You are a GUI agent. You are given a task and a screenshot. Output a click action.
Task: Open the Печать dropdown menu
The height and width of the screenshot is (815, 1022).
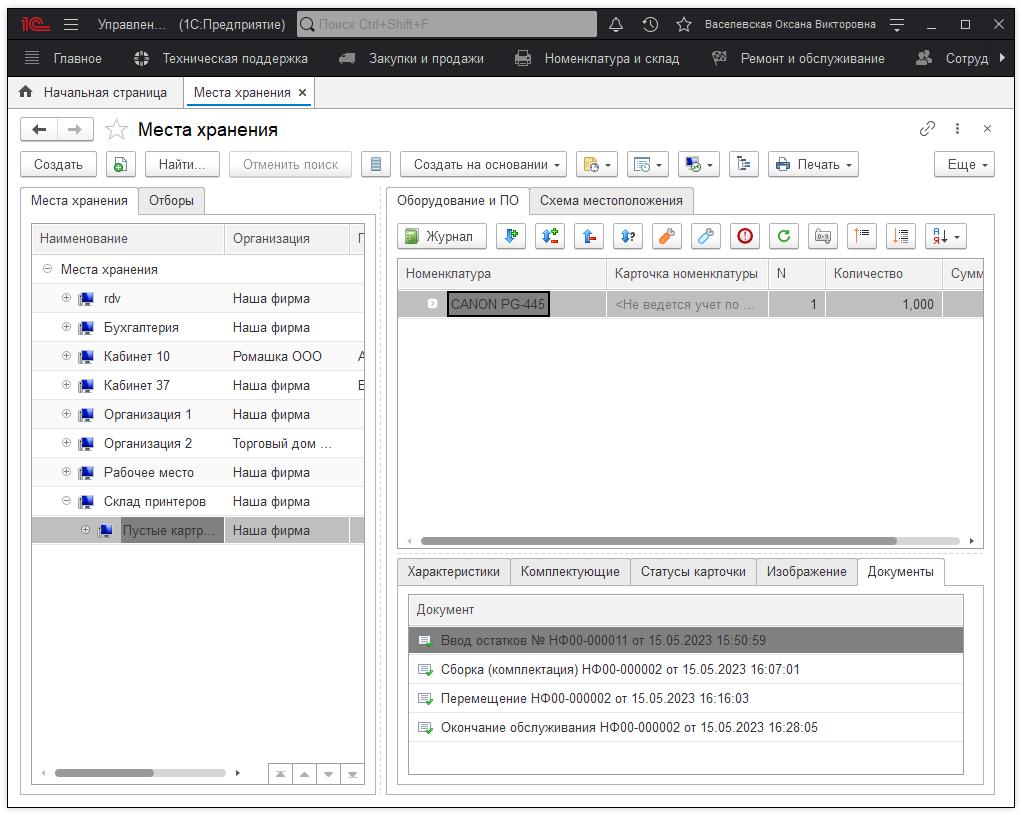point(813,165)
